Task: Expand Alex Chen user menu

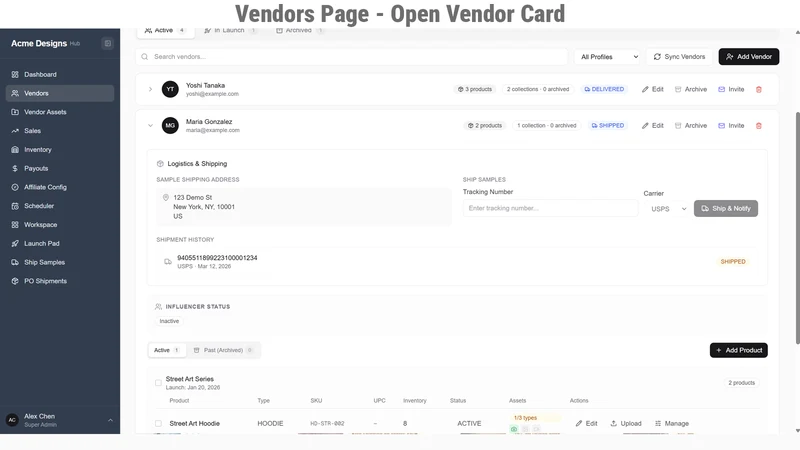Action: [x=110, y=420]
